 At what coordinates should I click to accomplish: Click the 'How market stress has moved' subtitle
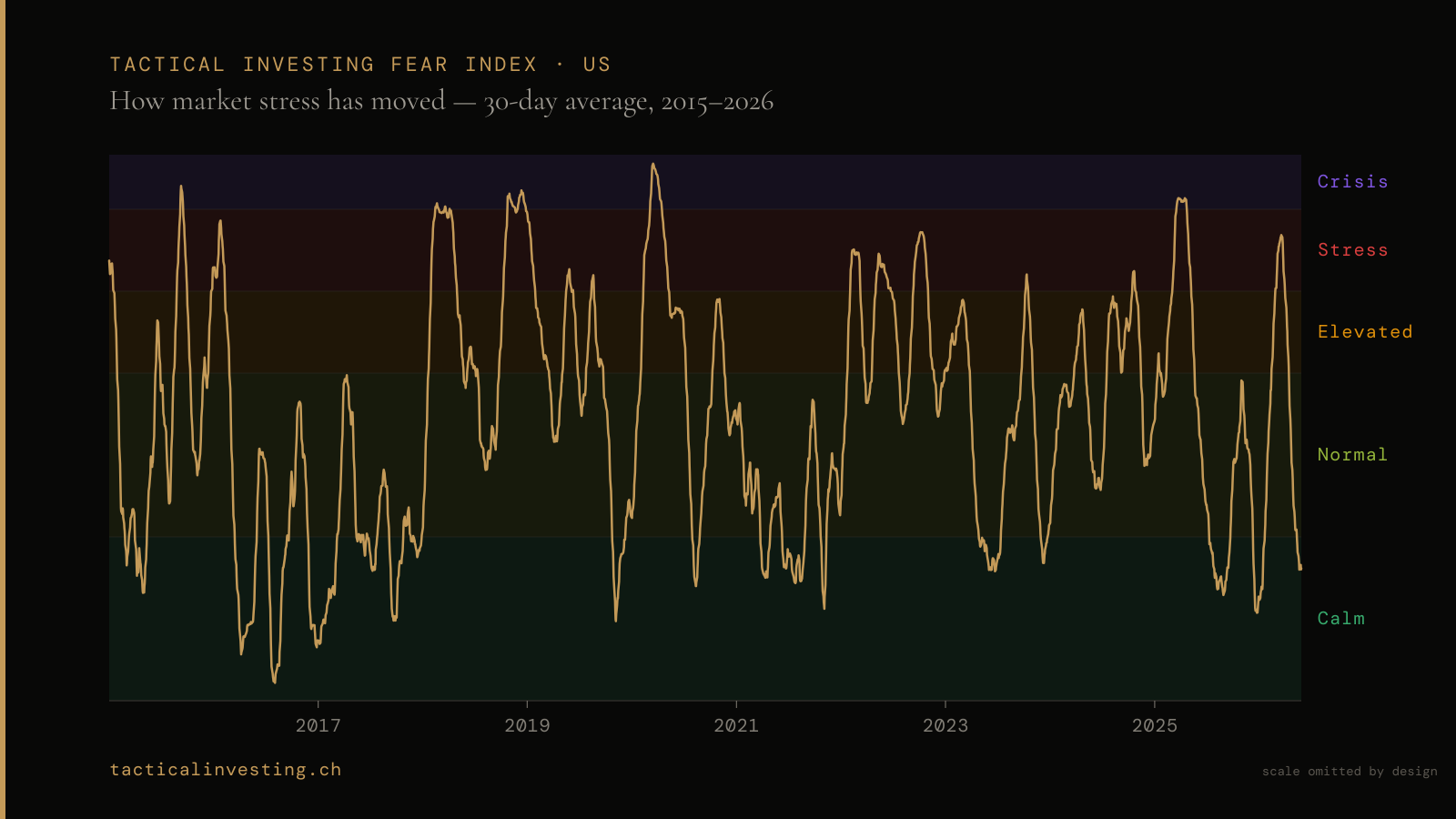[x=441, y=101]
